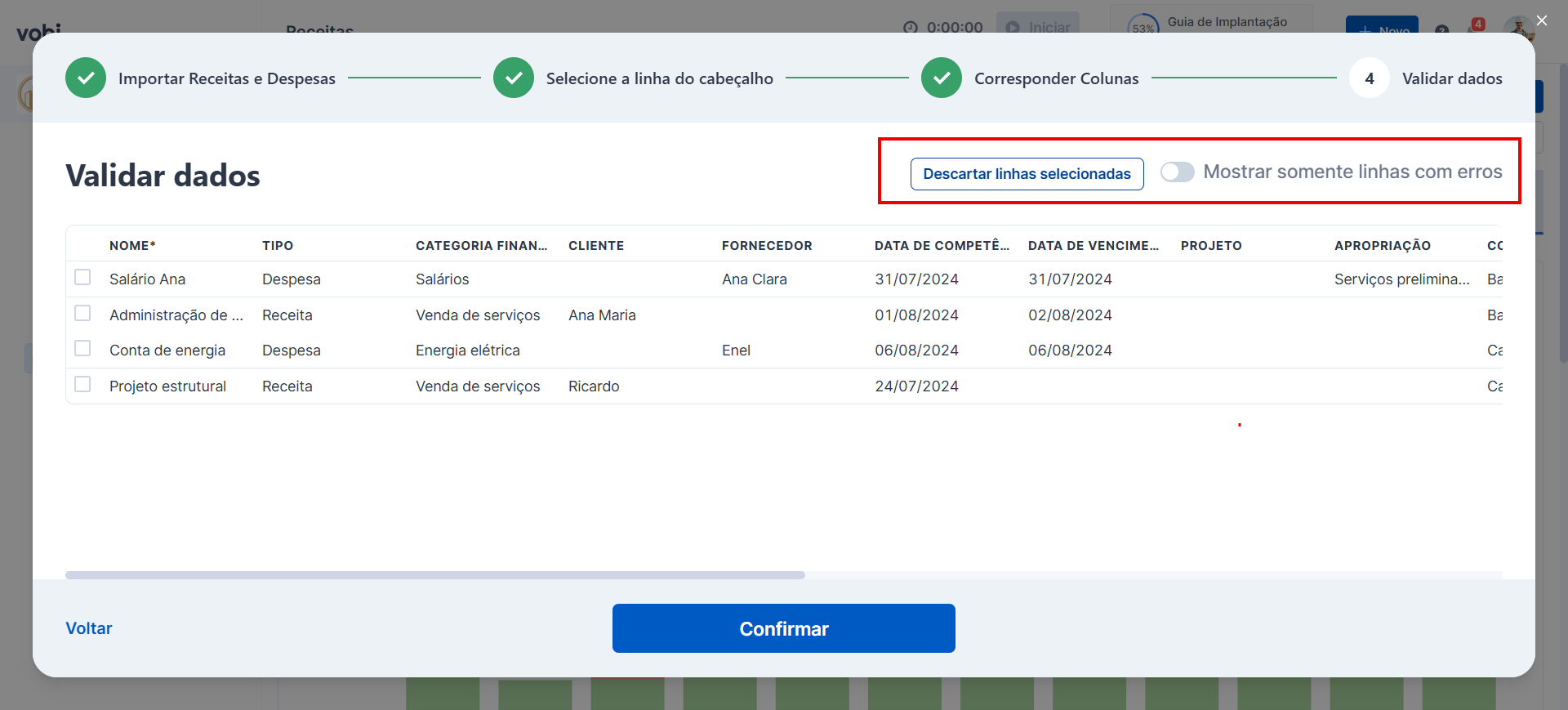Click the Salários category cell

click(443, 279)
